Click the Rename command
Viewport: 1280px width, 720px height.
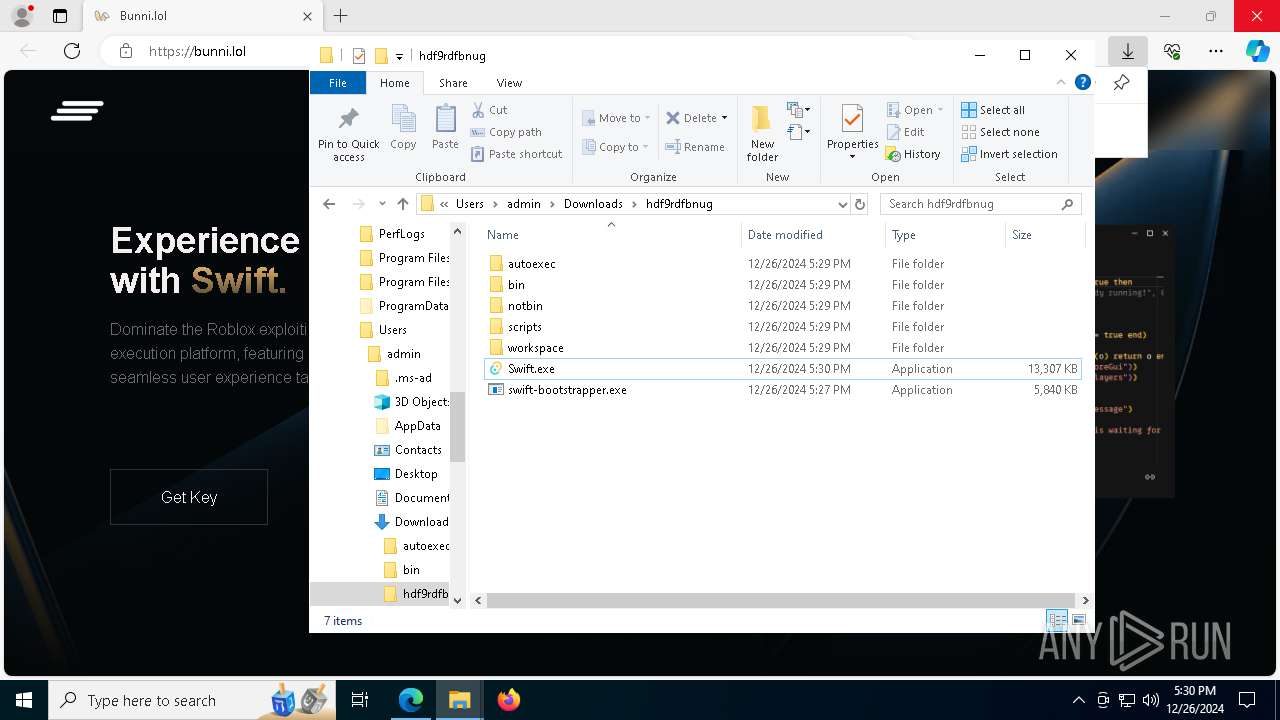(x=696, y=147)
